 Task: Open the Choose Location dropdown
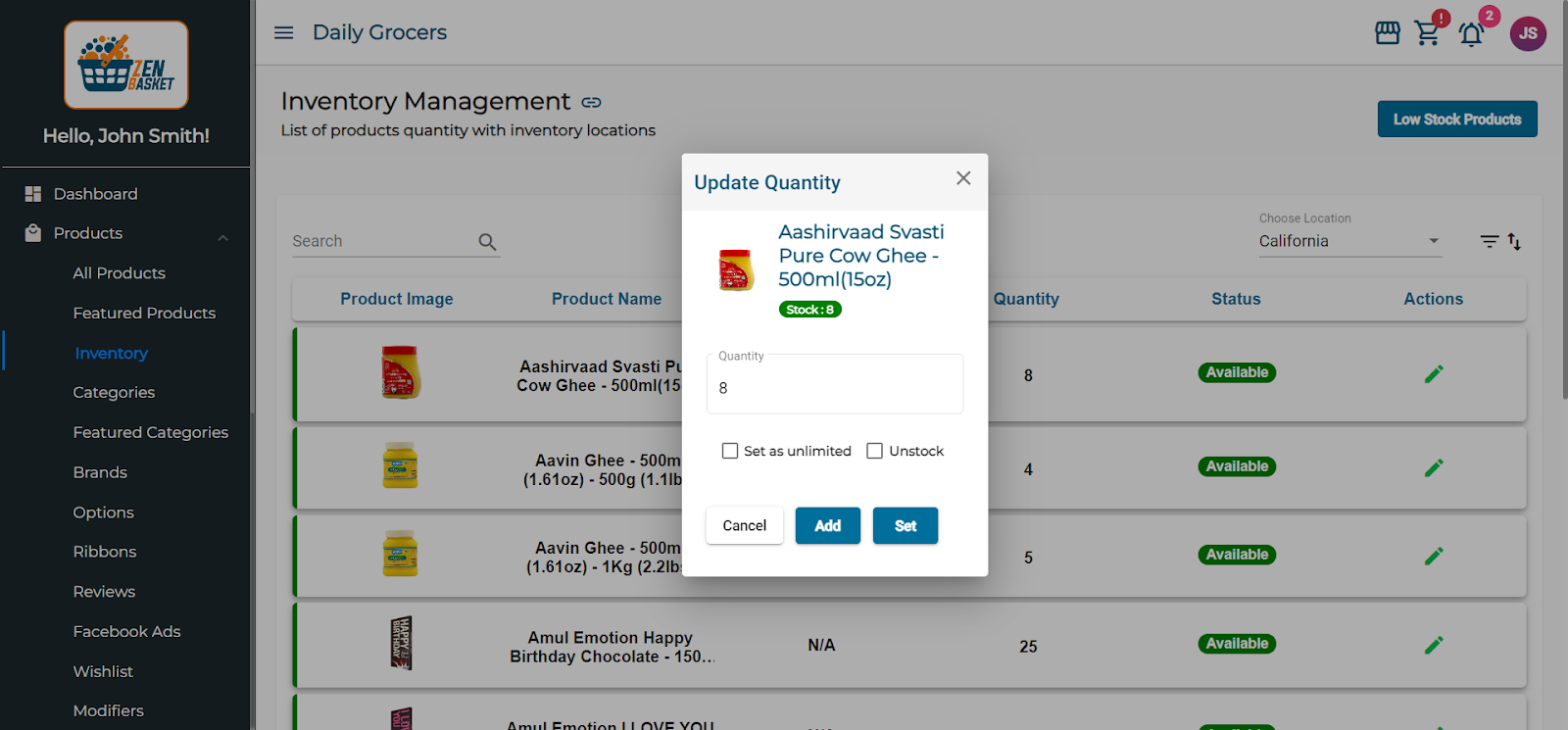click(1349, 241)
